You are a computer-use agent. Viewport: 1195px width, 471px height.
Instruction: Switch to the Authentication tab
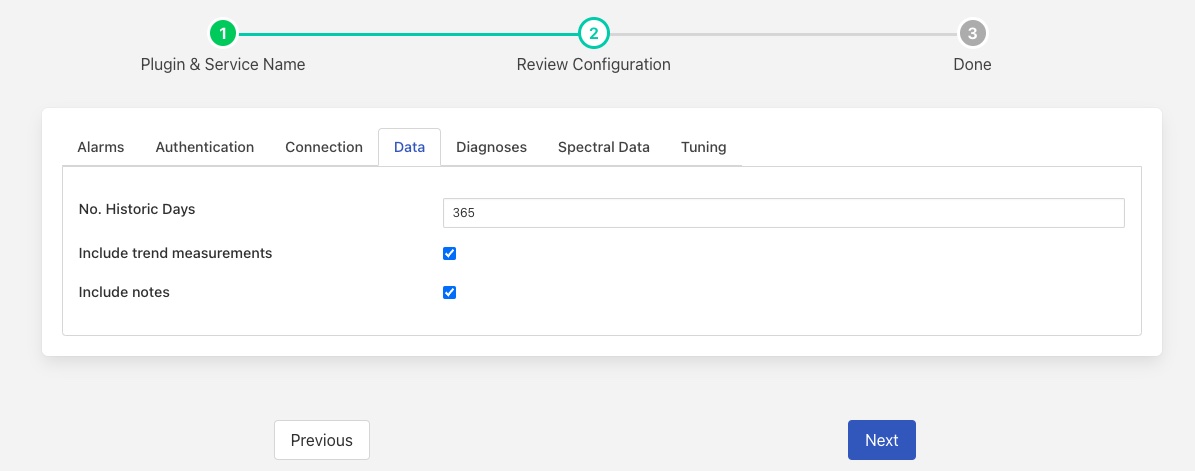(x=205, y=147)
